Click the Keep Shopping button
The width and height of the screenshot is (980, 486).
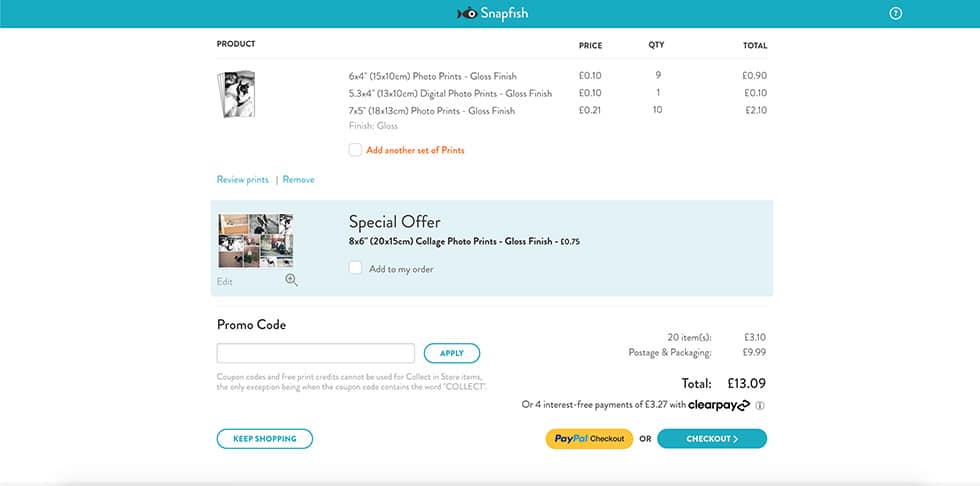[x=265, y=438]
